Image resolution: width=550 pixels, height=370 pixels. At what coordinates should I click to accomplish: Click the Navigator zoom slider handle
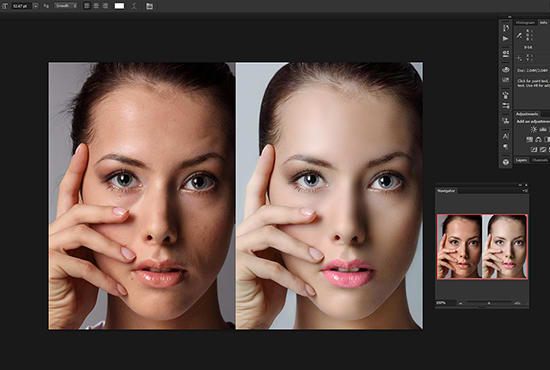[x=489, y=303]
